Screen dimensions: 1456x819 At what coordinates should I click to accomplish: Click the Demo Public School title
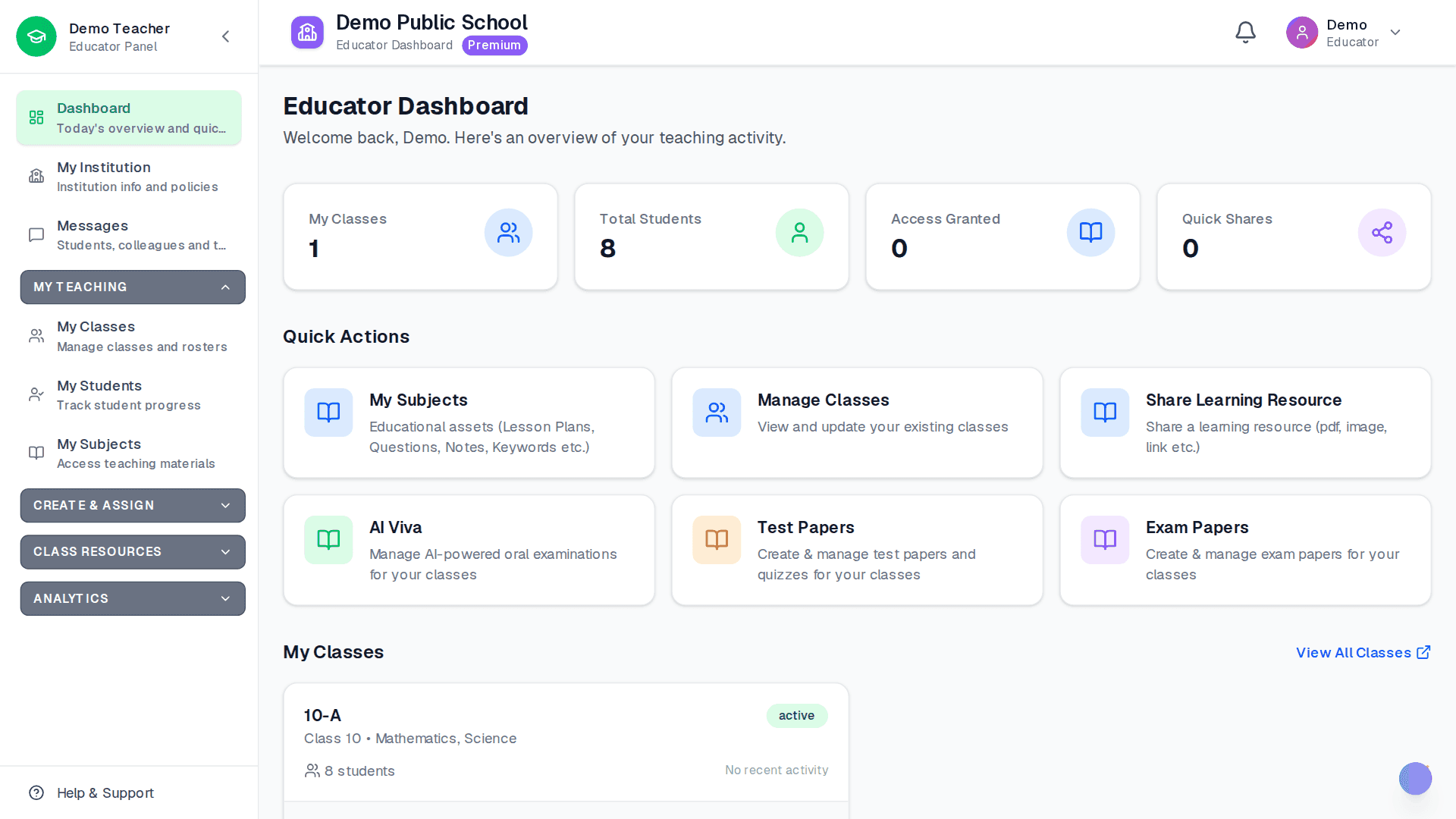coord(431,22)
